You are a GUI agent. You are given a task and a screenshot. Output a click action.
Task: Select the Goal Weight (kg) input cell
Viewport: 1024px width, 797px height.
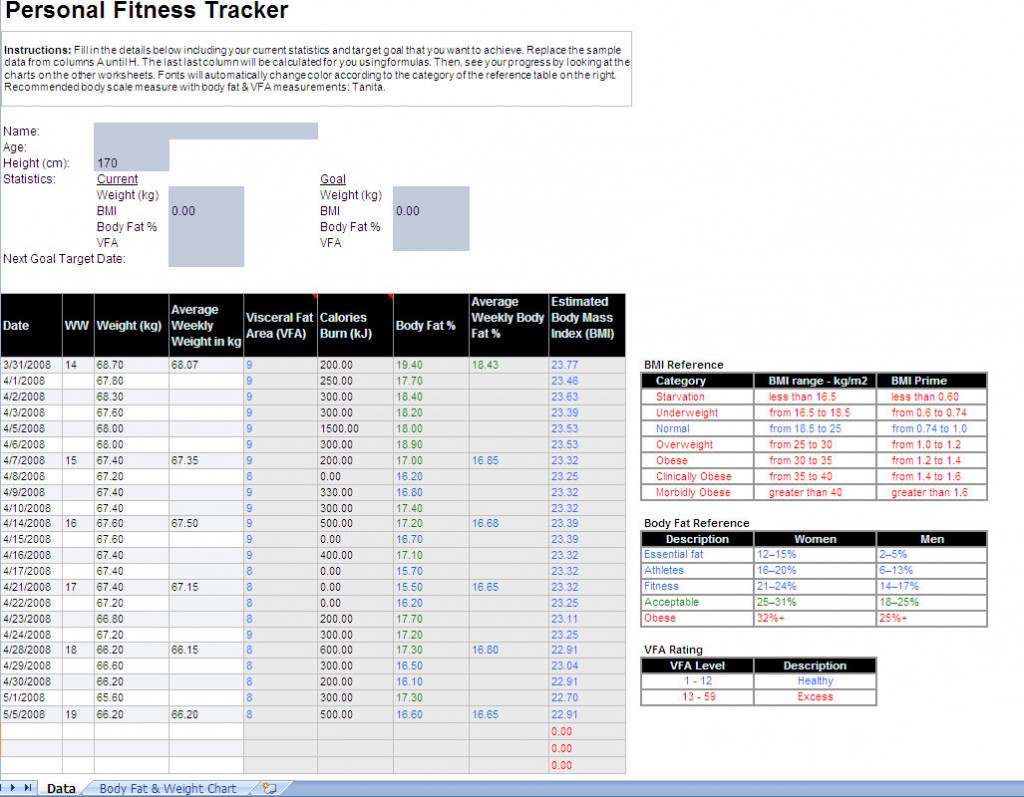[431, 195]
